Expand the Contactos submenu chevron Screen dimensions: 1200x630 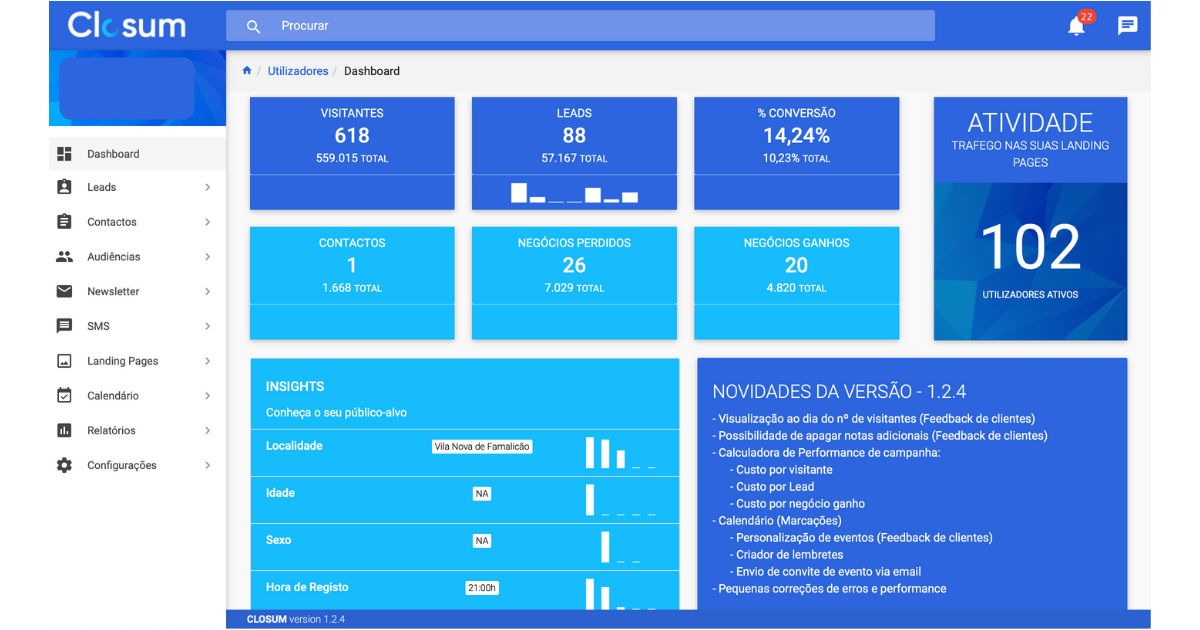[208, 222]
